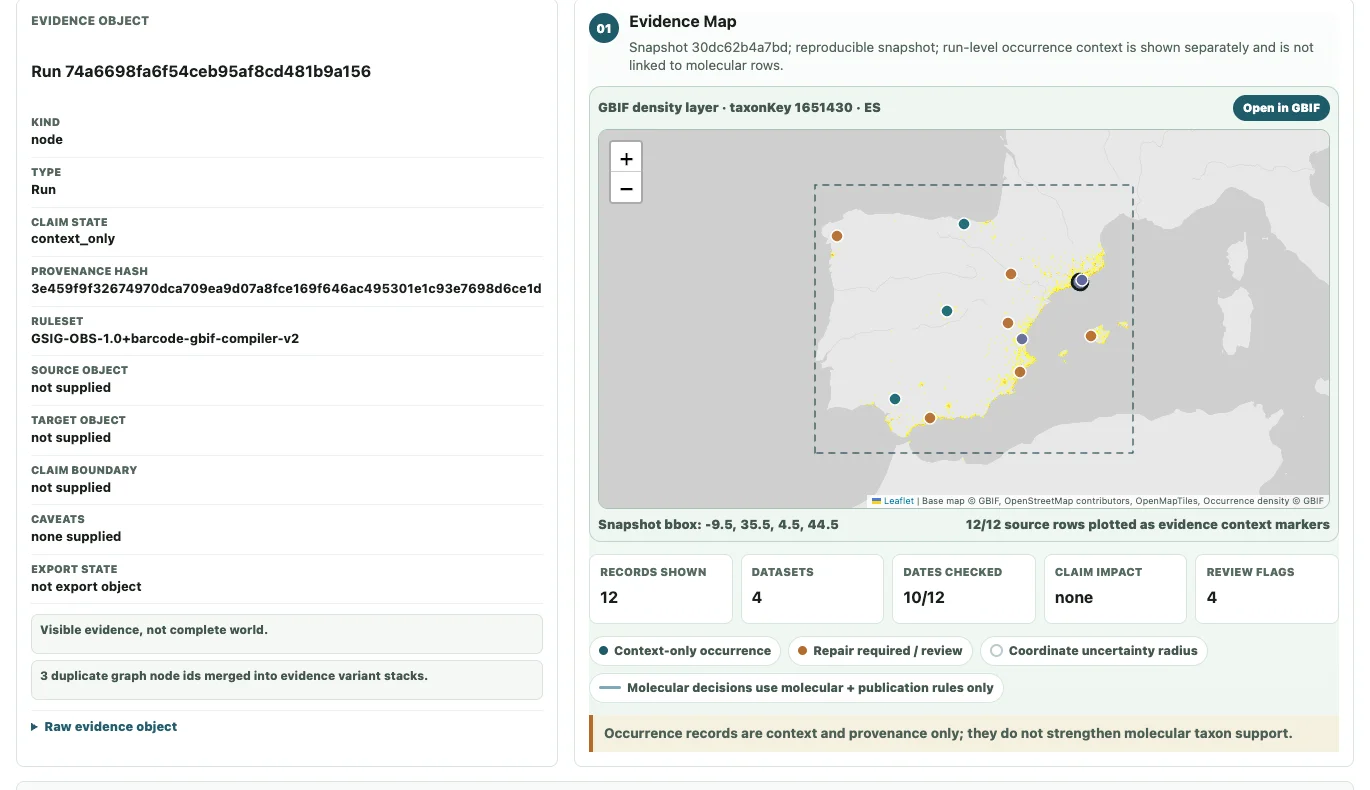Click the ruleset value GSIG-OBS-1.0+barcode-gbif-compiler-v2

point(165,339)
